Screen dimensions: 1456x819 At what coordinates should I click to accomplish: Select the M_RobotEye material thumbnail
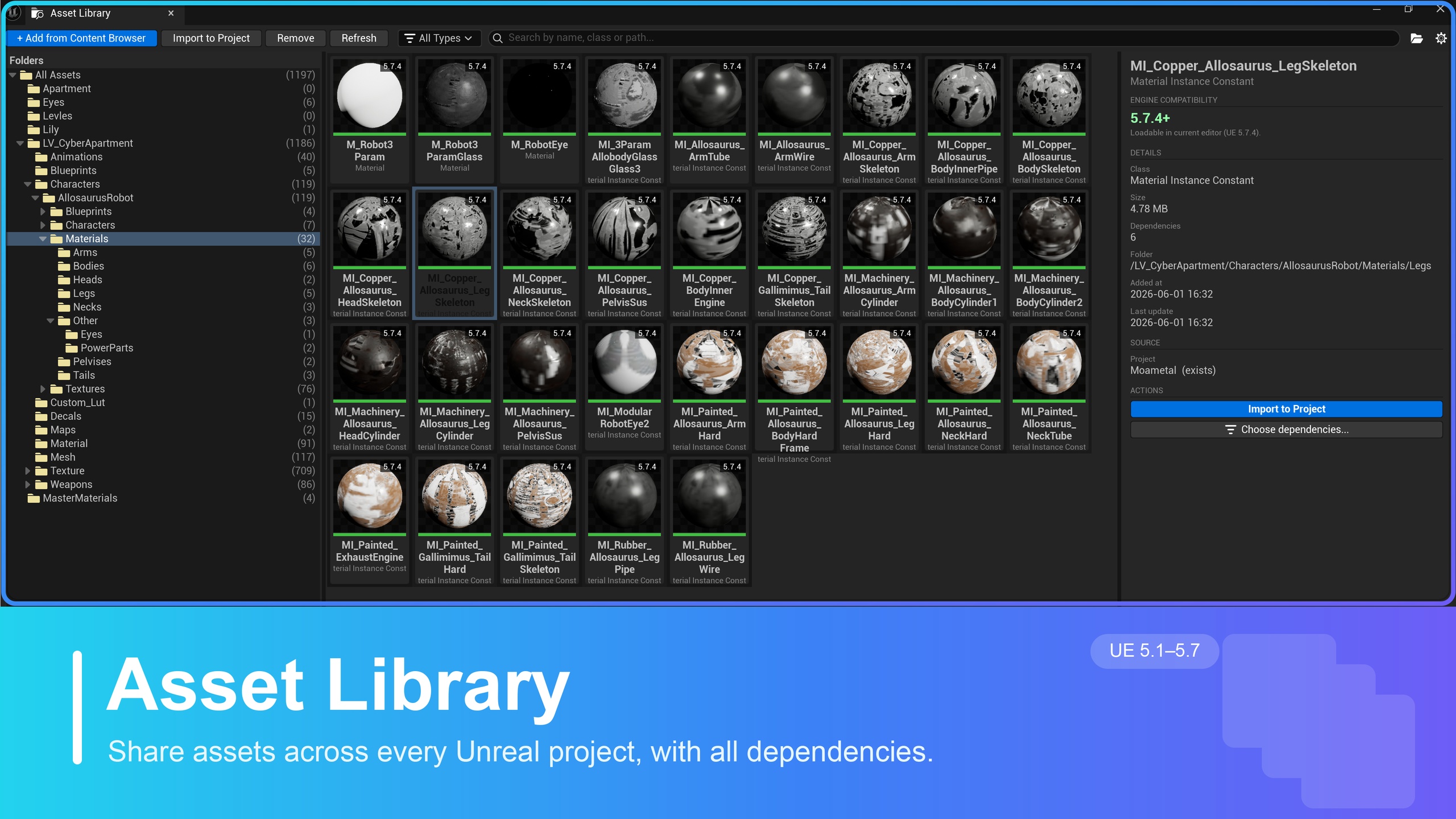(540, 96)
